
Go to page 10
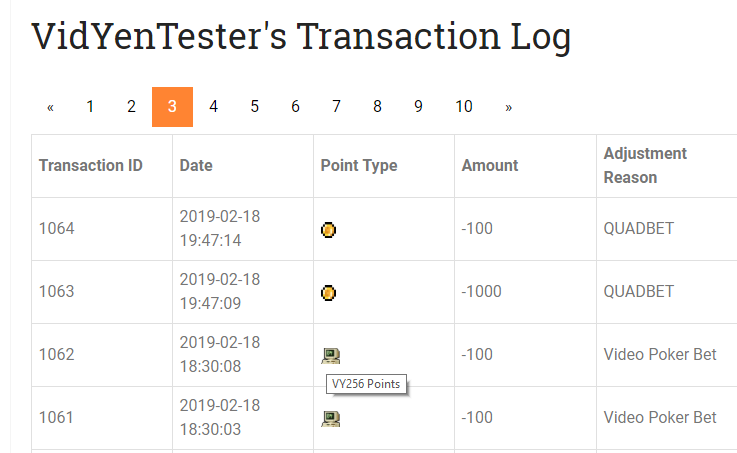(x=463, y=107)
